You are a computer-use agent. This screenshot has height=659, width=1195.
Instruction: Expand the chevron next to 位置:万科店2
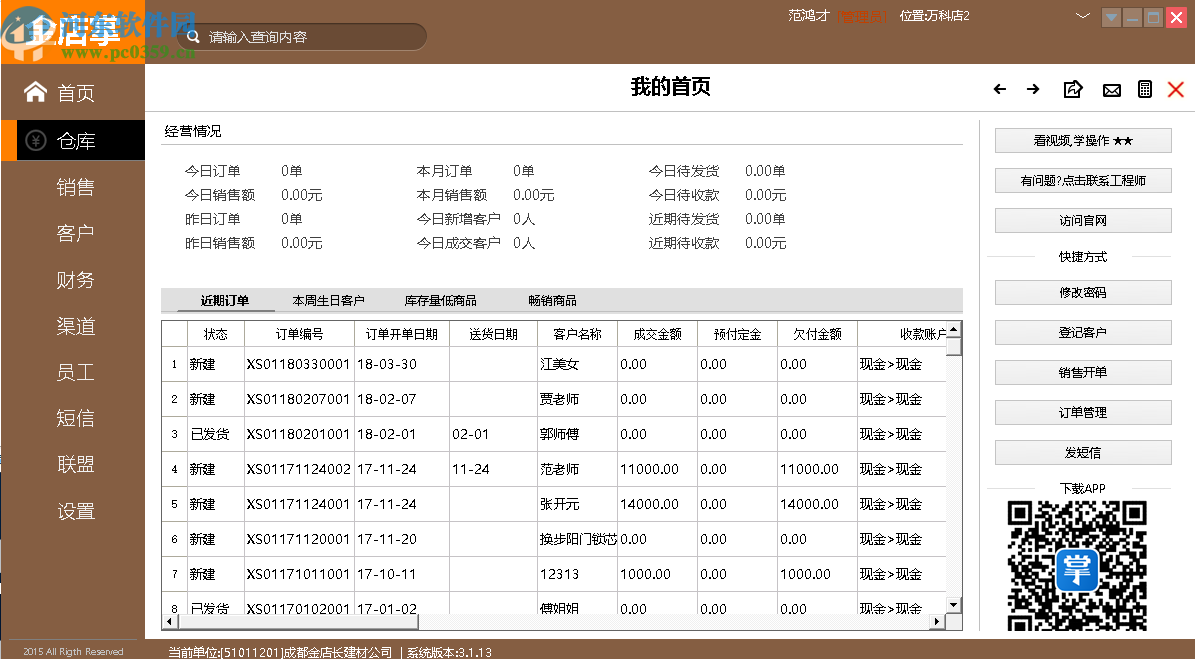pyautogui.click(x=1083, y=16)
